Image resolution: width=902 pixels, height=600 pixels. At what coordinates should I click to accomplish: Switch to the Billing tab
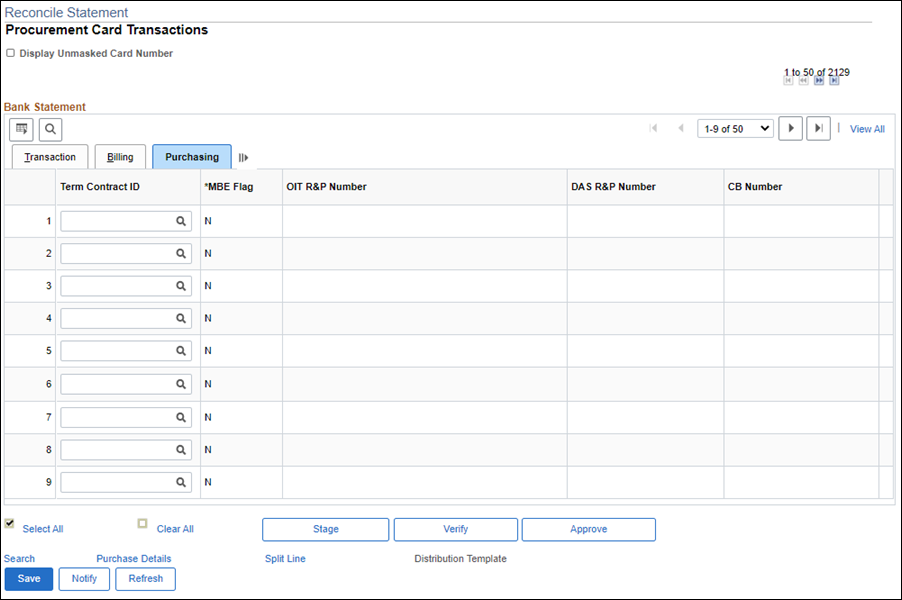(120, 157)
